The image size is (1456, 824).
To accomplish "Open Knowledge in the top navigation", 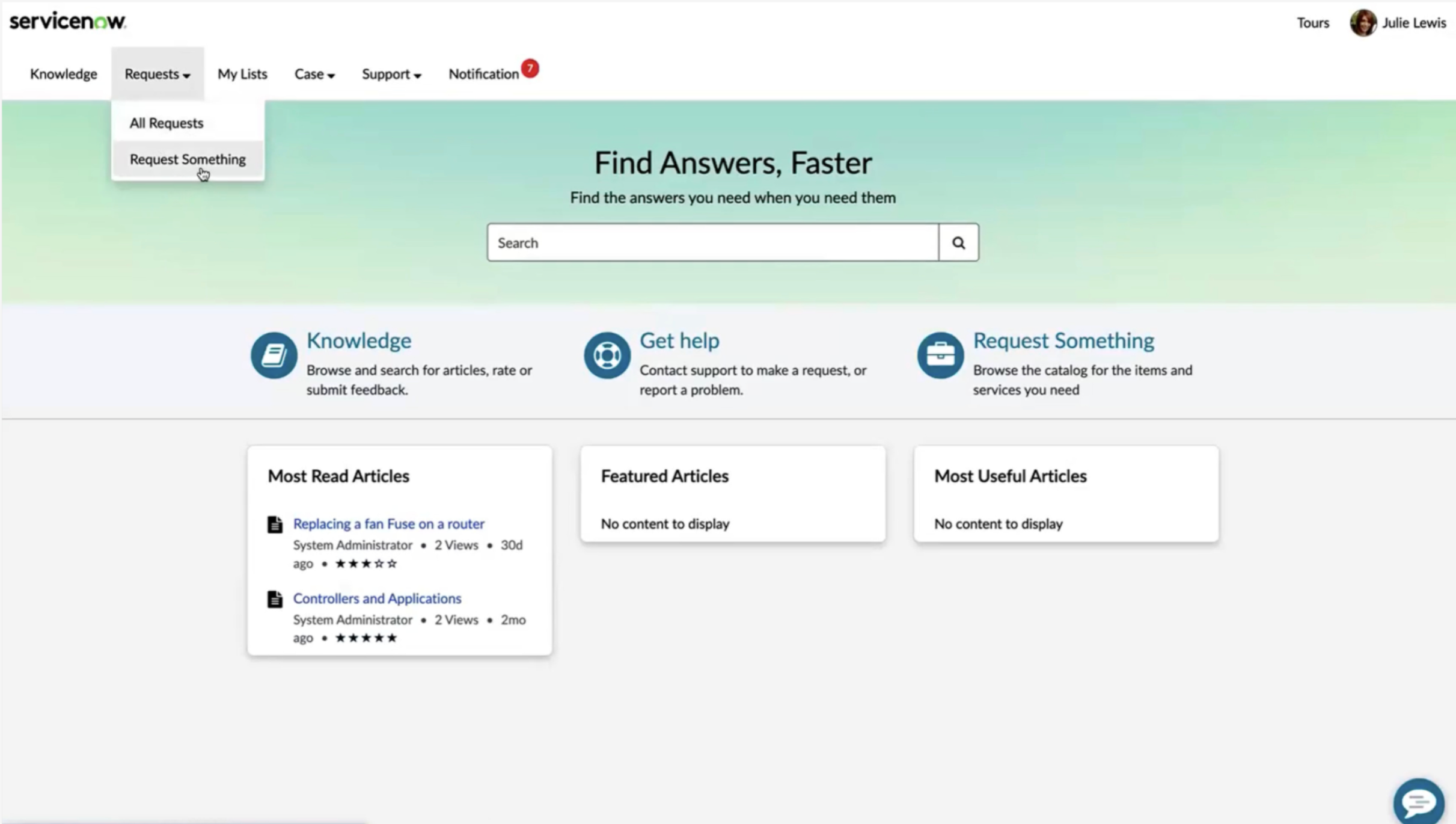I will pyautogui.click(x=64, y=74).
